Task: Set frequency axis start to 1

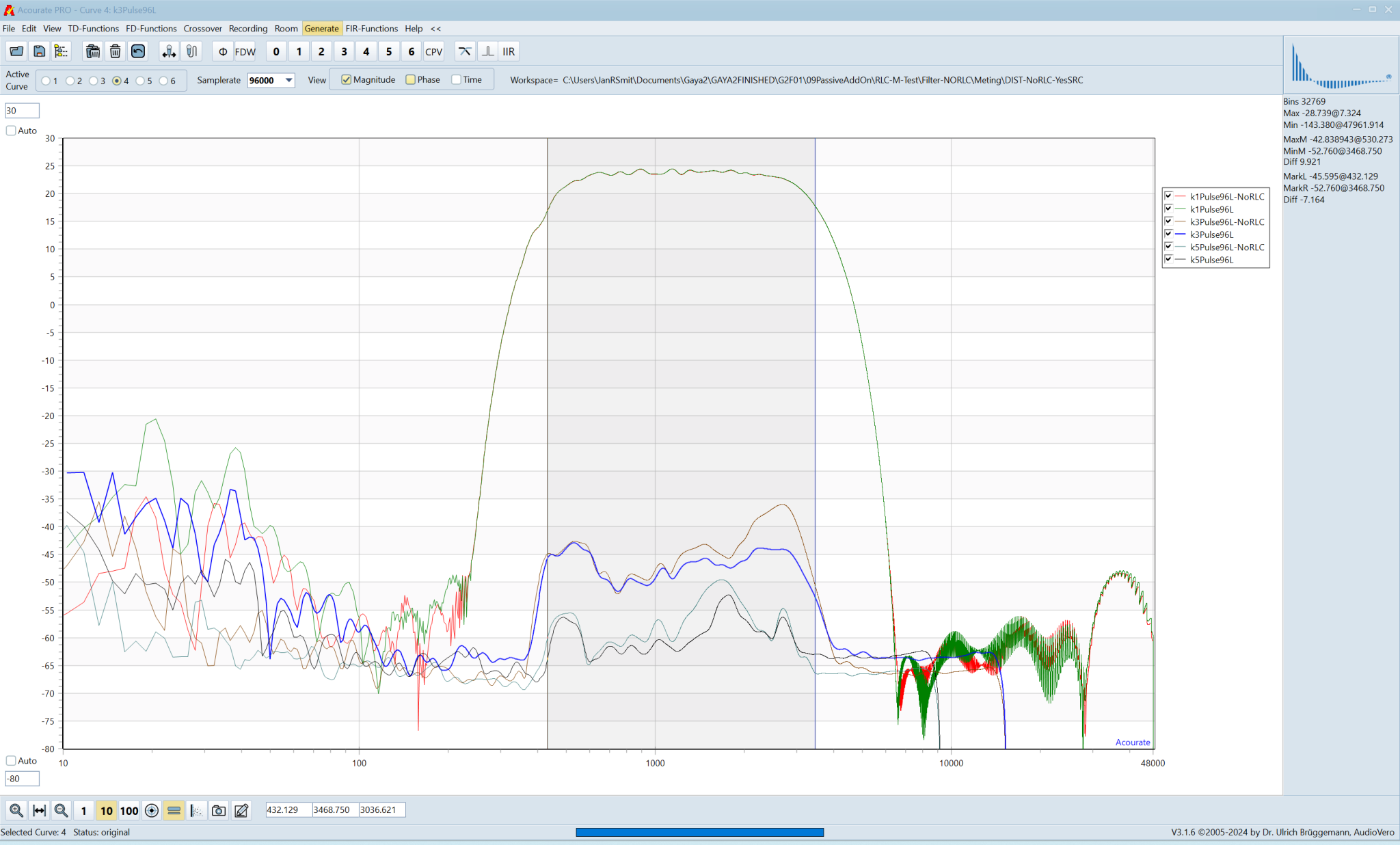Action: pyautogui.click(x=84, y=810)
